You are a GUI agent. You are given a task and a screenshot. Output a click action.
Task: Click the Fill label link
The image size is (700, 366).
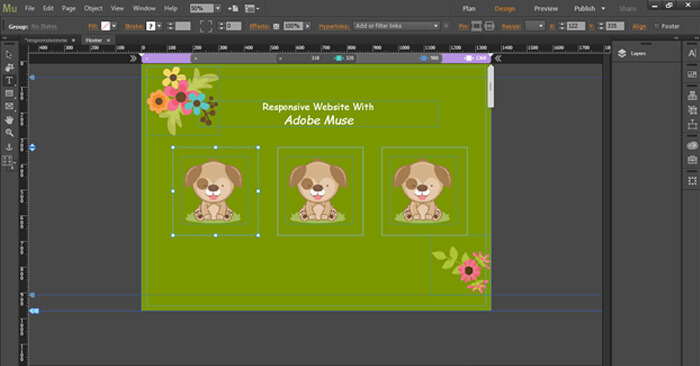click(93, 27)
